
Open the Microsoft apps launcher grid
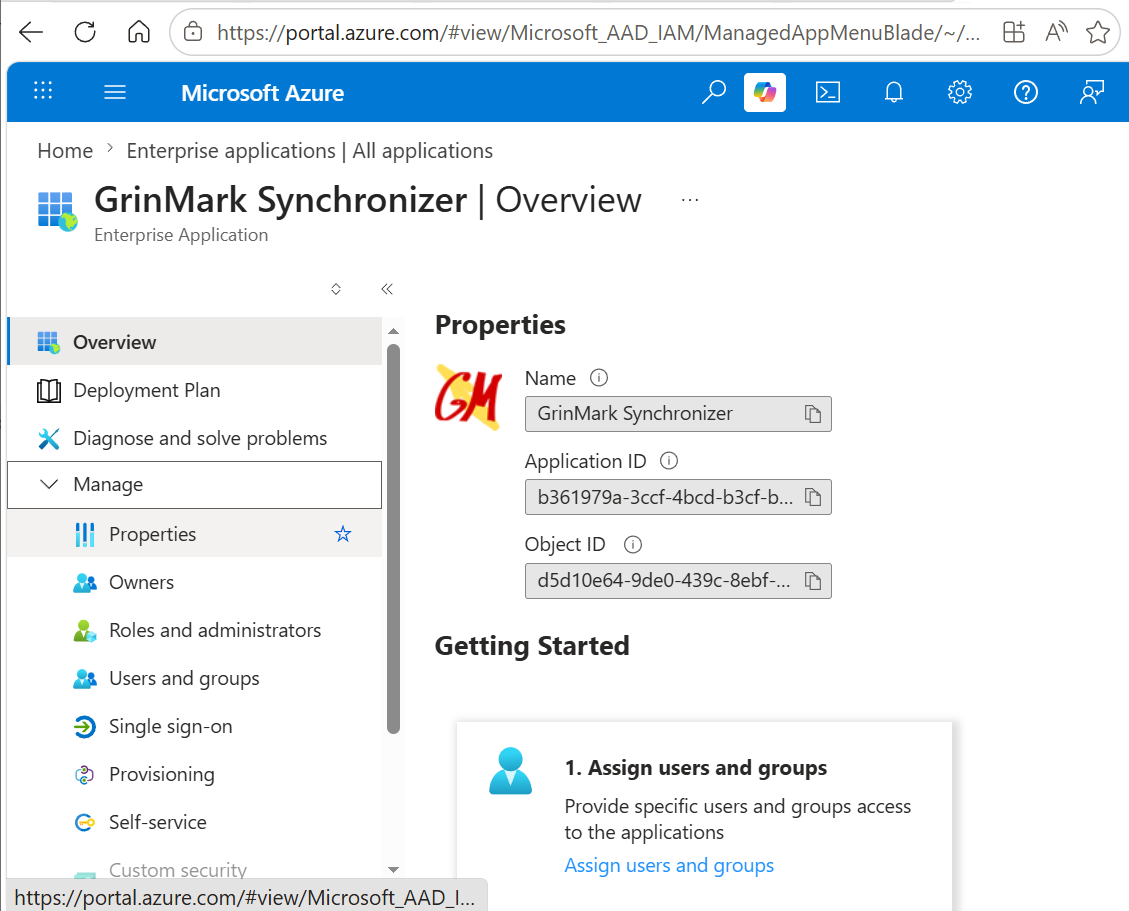[x=43, y=91]
